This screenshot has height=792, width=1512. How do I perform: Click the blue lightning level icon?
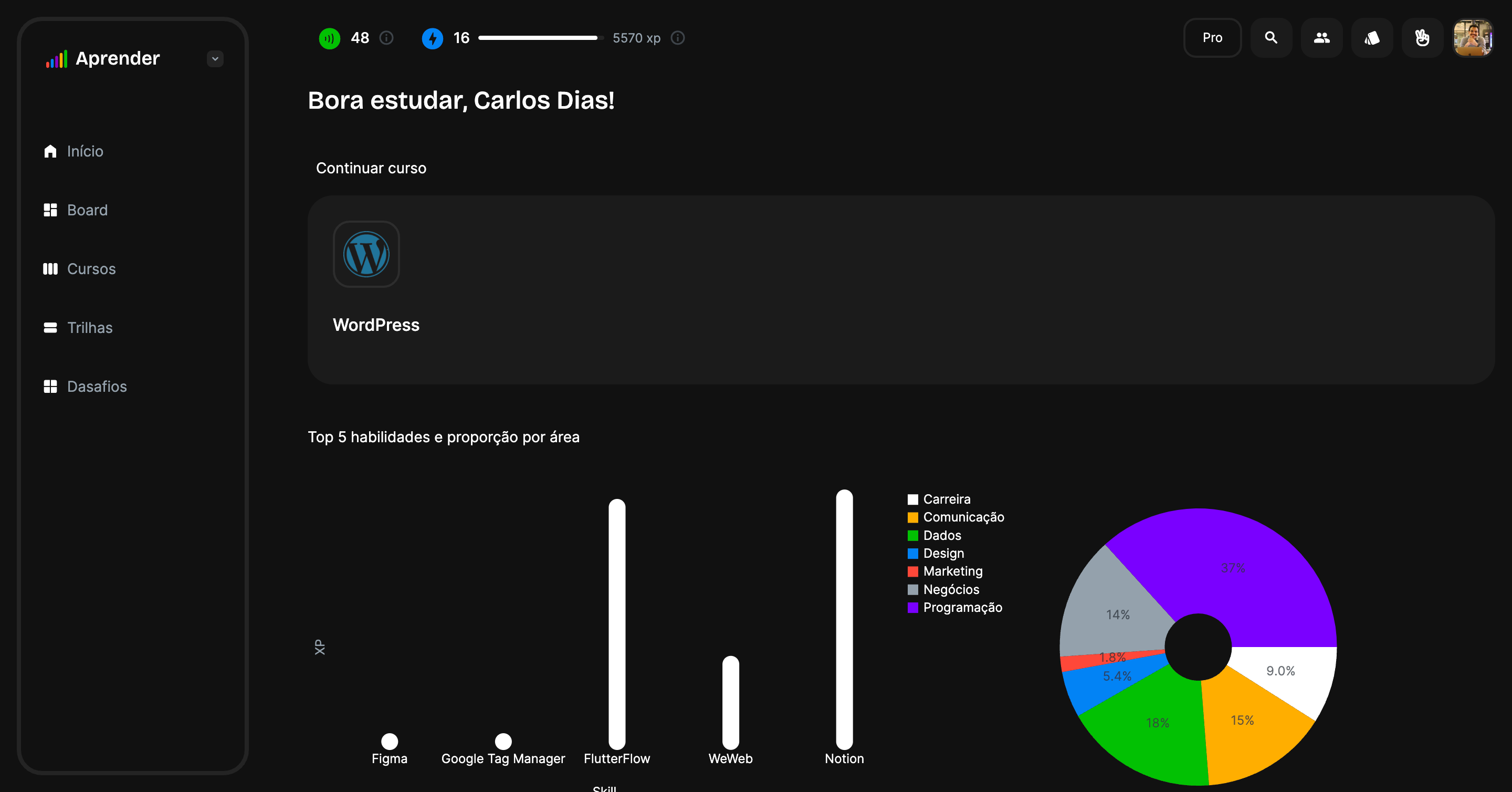pyautogui.click(x=433, y=38)
